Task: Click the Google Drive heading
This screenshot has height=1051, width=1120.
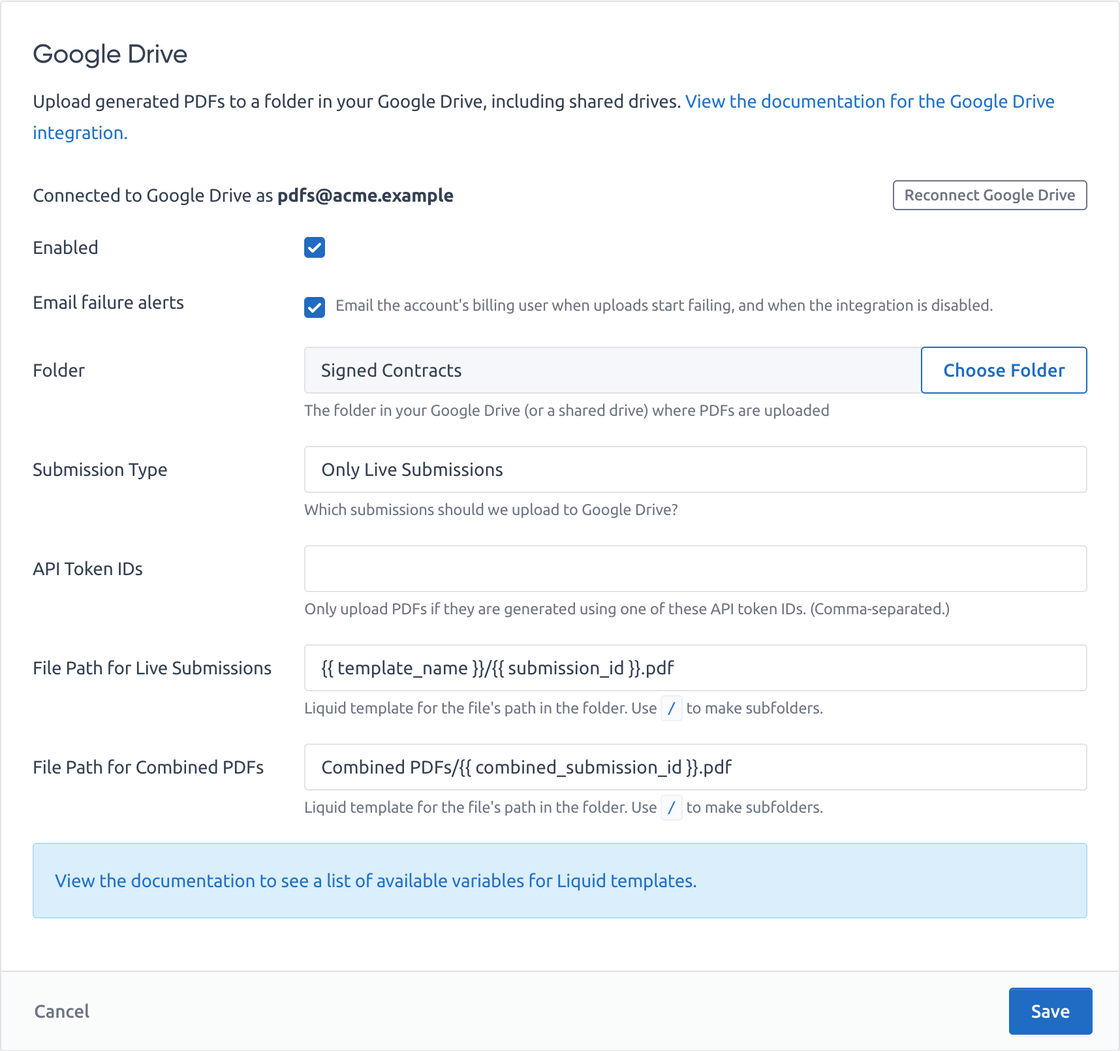Action: coord(110,54)
